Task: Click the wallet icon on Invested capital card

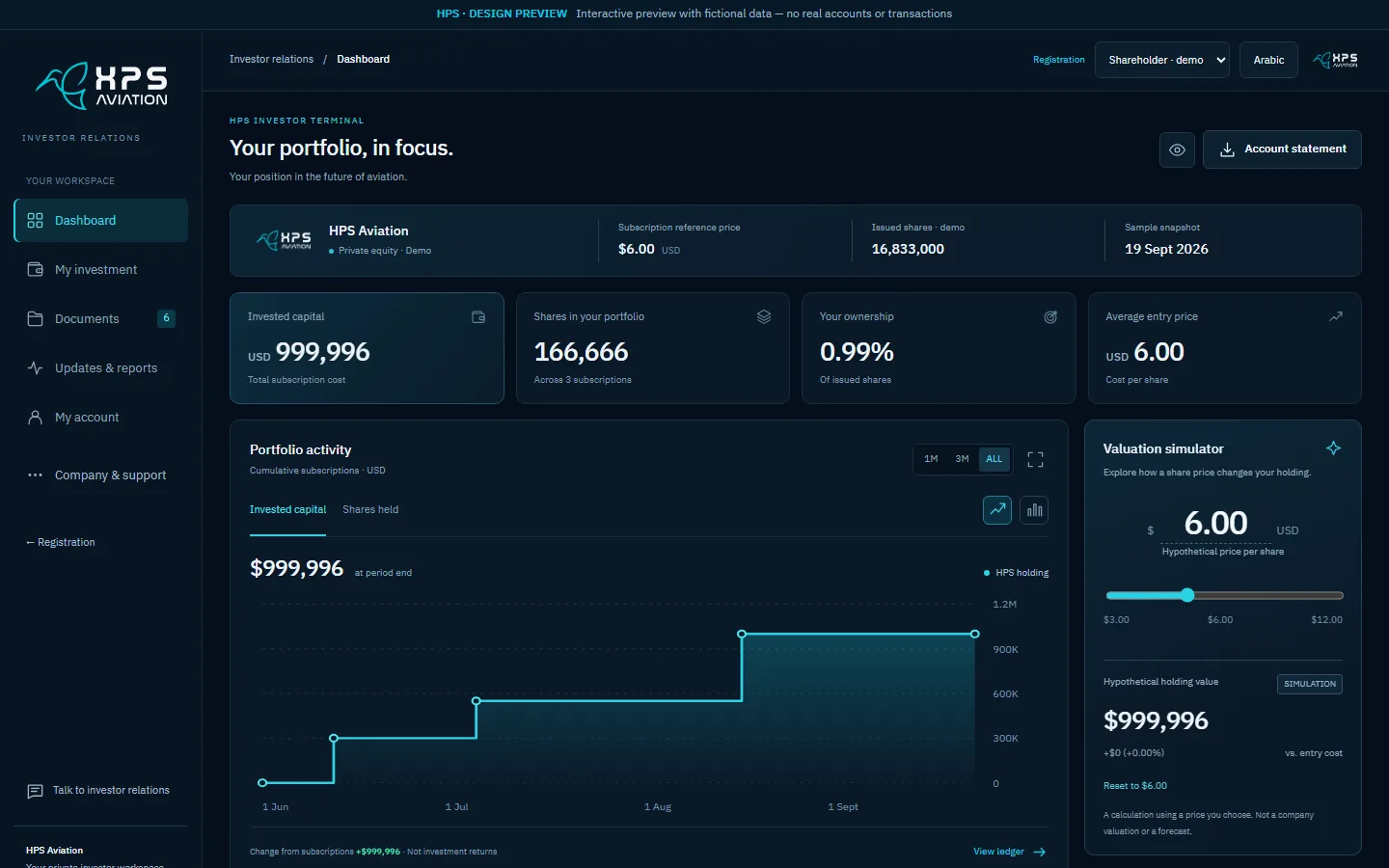Action: (x=478, y=317)
